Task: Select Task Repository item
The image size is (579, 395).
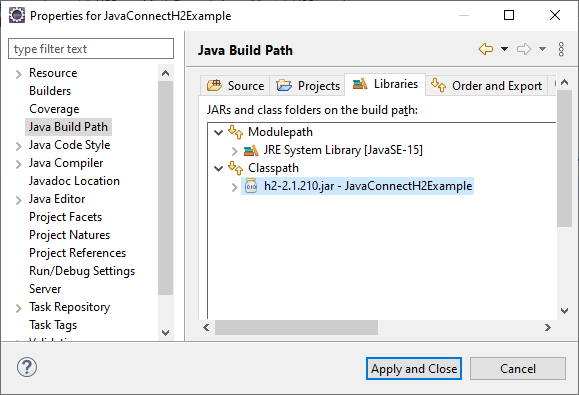Action: point(69,307)
